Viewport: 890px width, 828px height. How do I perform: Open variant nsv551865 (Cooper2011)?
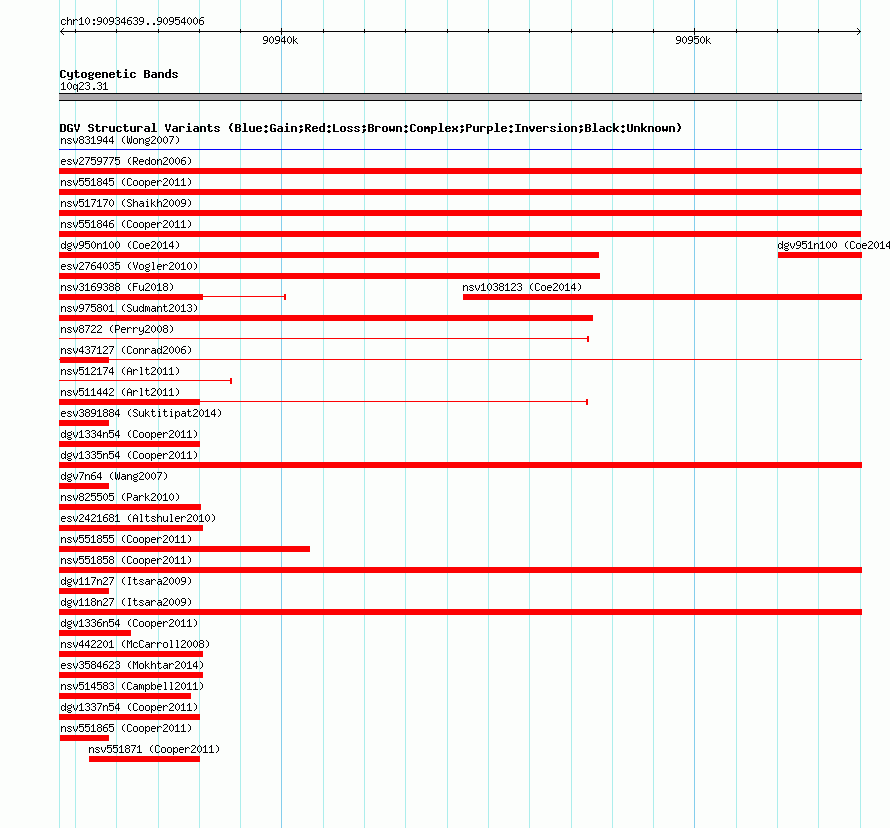[126, 728]
